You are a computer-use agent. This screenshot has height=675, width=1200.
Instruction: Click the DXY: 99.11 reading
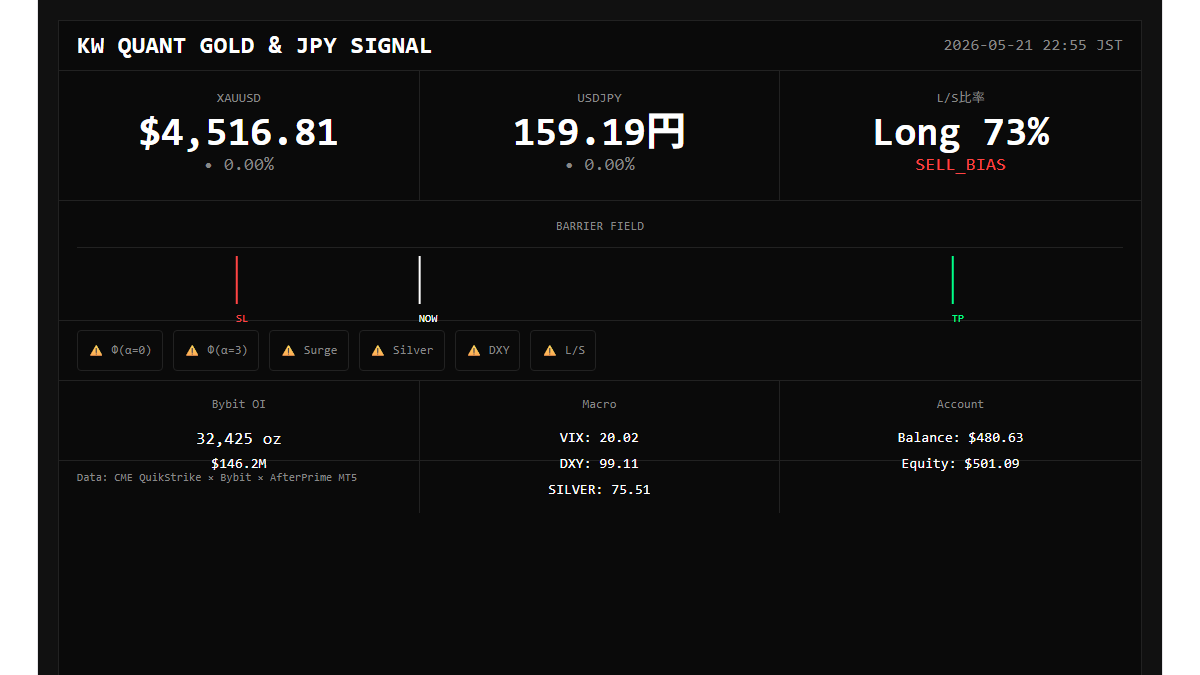click(600, 464)
